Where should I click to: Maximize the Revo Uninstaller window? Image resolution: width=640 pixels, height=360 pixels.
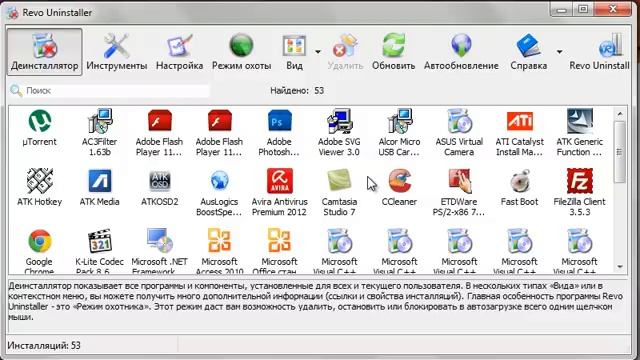(583, 9)
